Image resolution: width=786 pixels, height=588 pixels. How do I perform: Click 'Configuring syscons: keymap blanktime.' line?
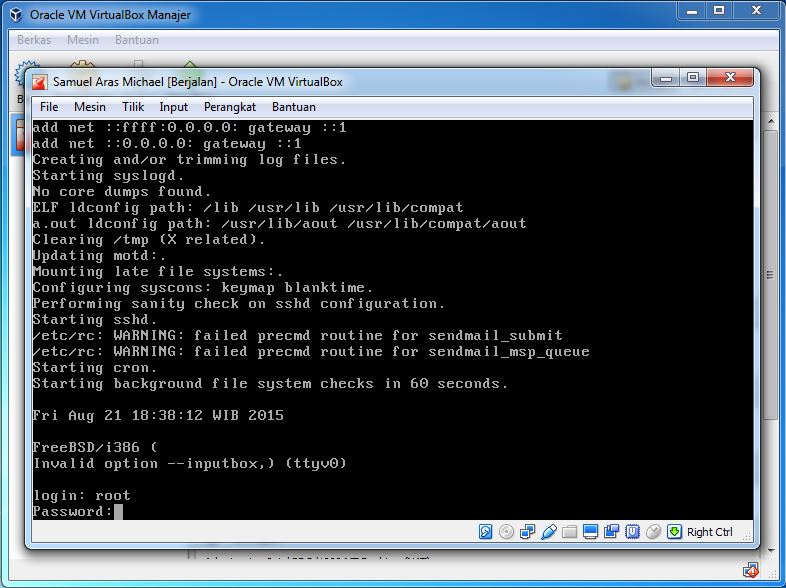tap(203, 288)
